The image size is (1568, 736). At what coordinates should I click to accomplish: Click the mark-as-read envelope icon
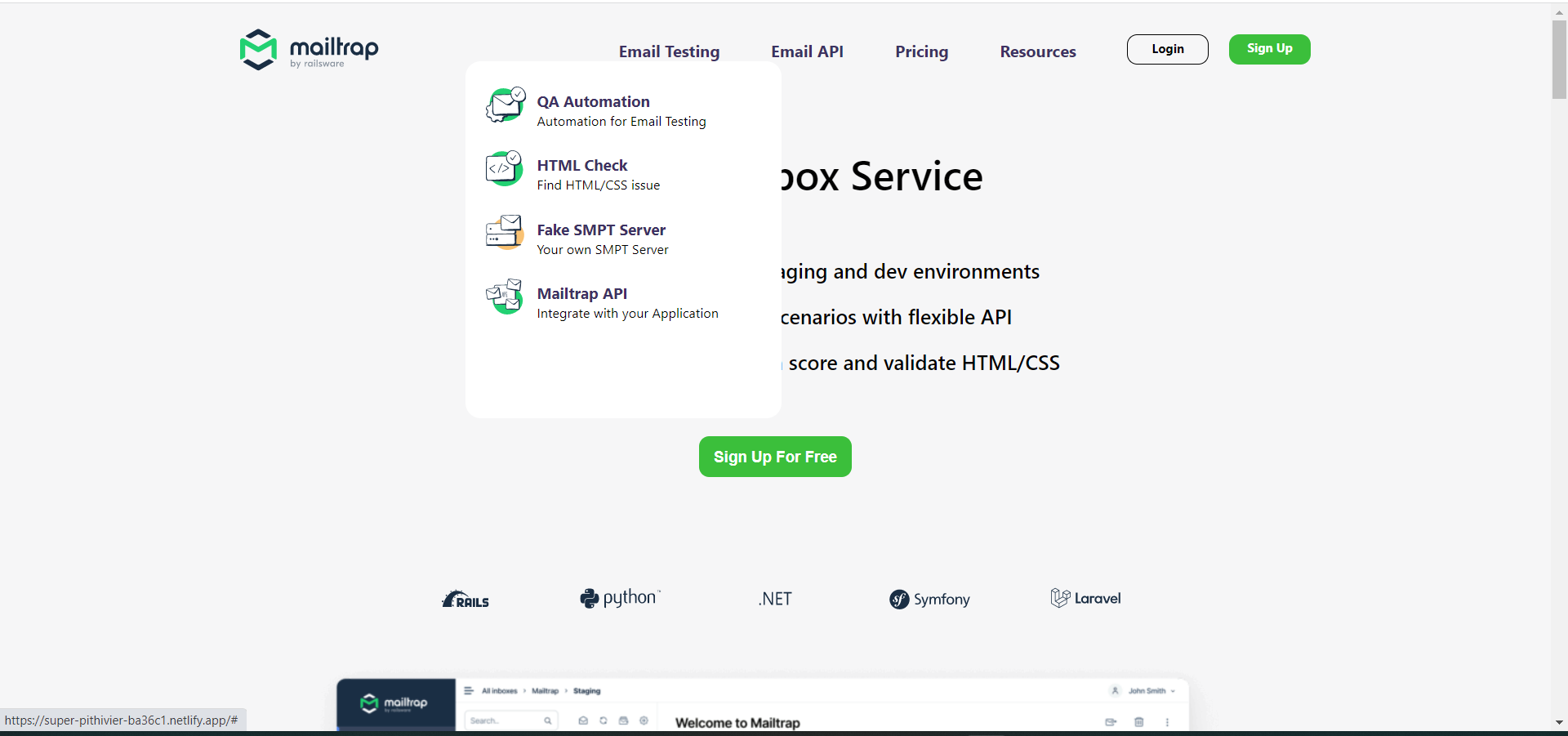(x=582, y=720)
